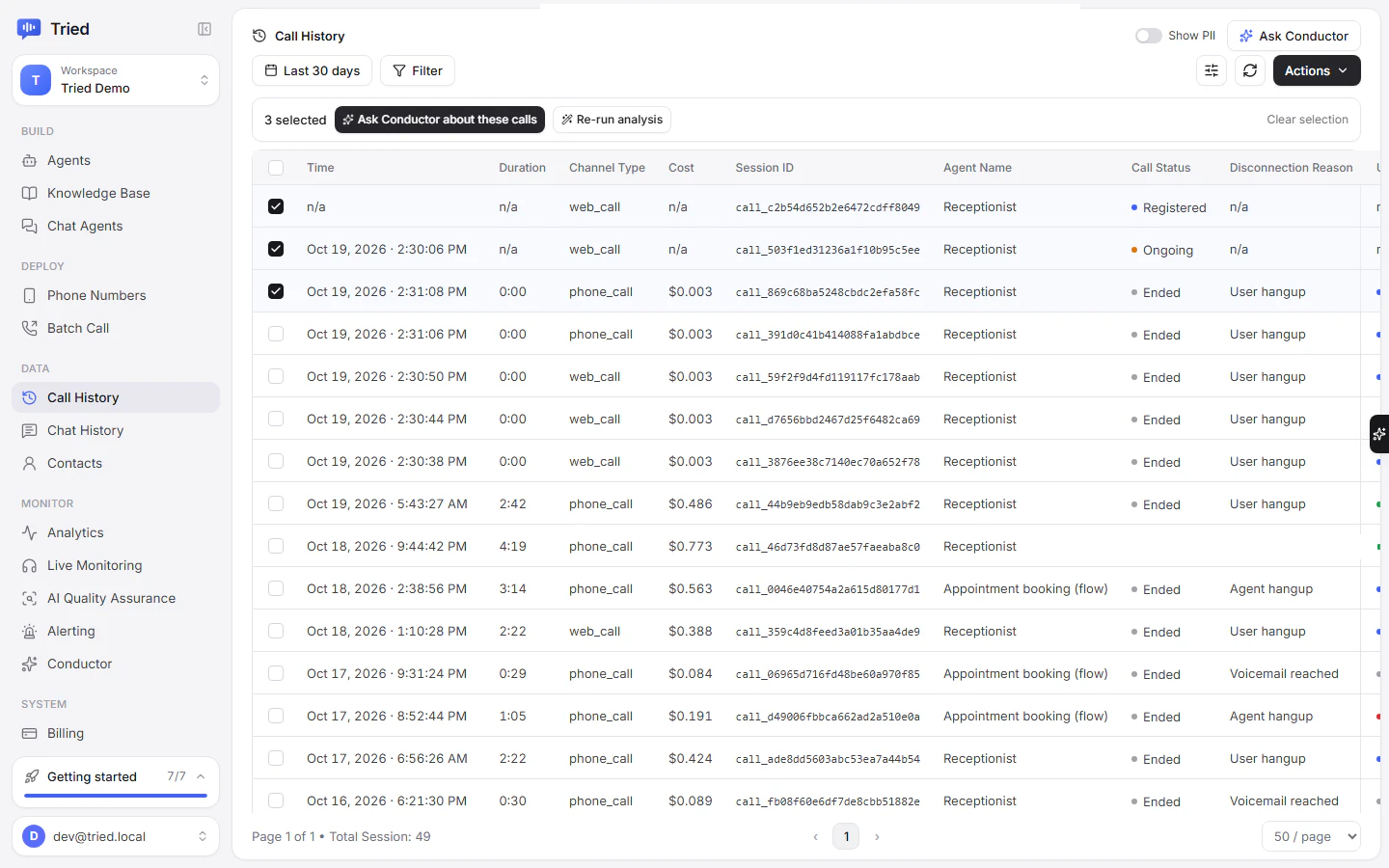
Task: Select page number 1
Action: [x=846, y=836]
